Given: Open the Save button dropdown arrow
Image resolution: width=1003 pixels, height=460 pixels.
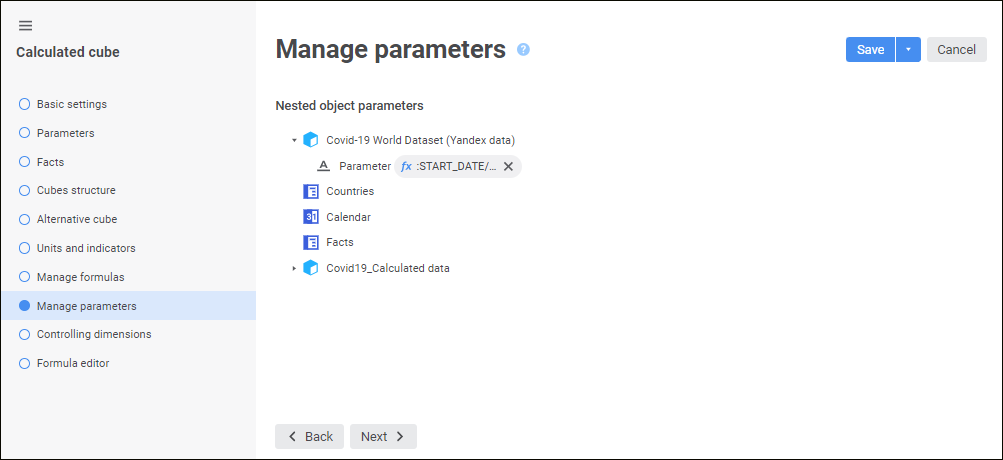Looking at the screenshot, I should click(908, 50).
